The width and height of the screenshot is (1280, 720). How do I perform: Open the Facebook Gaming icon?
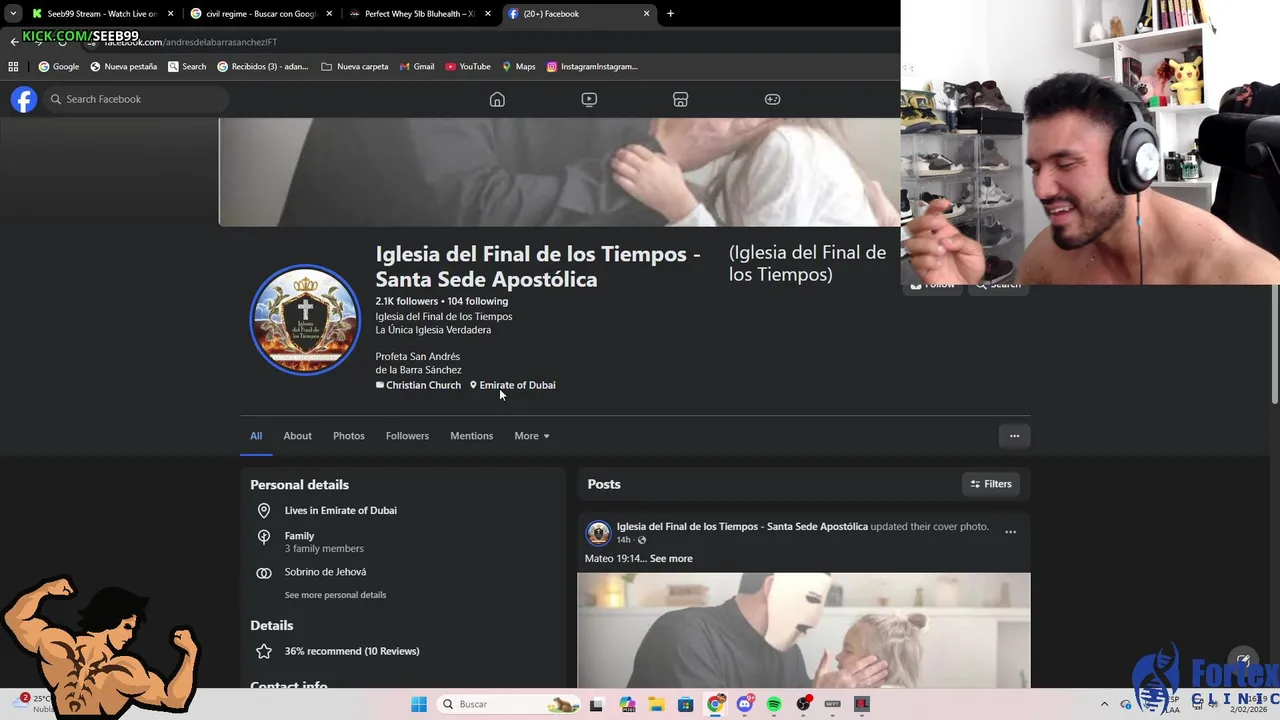(772, 99)
